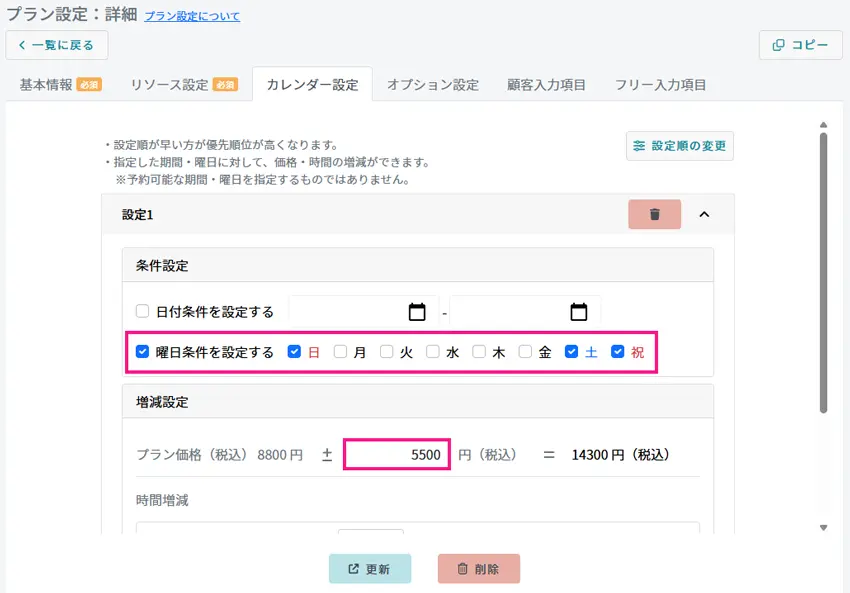The image size is (850, 593).
Task: Uncheck 曜日条件を設定する checkbox
Action: coord(142,351)
